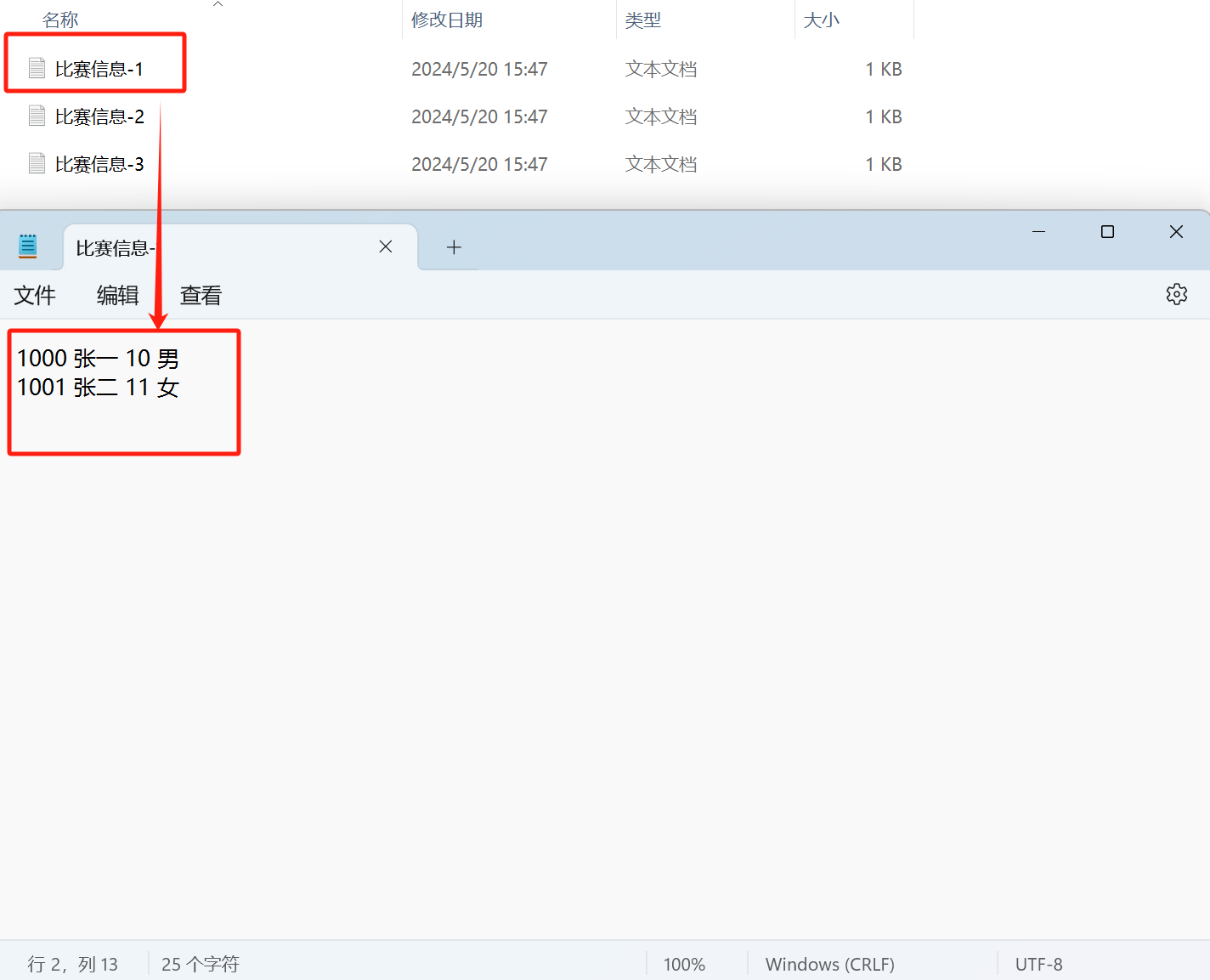
Task: Close the 比赛信息 tab
Action: click(x=385, y=246)
